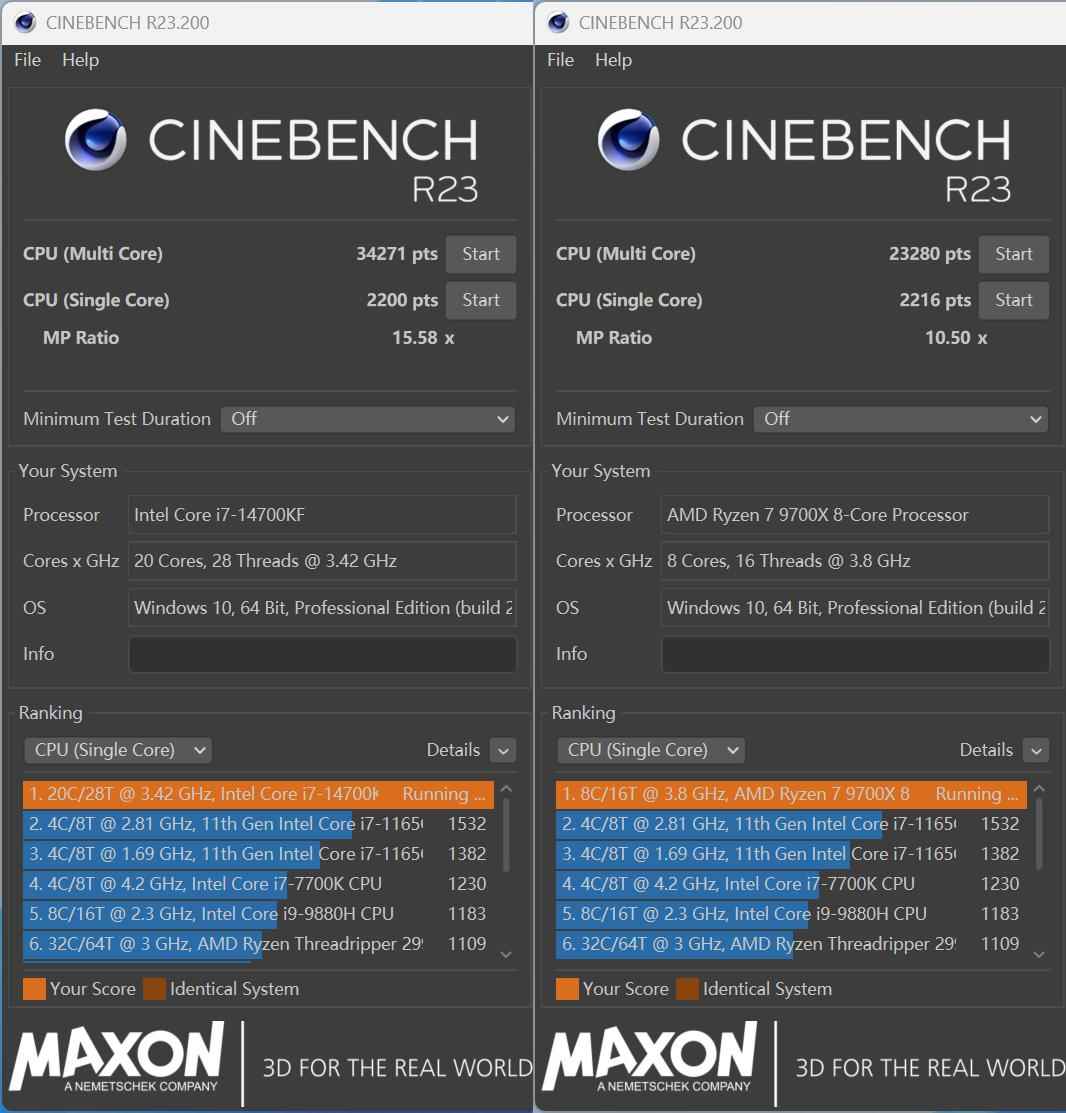Open Minimum Test Duration dropdown, left window
Viewport: 1066px width, 1113px height.
coord(368,419)
